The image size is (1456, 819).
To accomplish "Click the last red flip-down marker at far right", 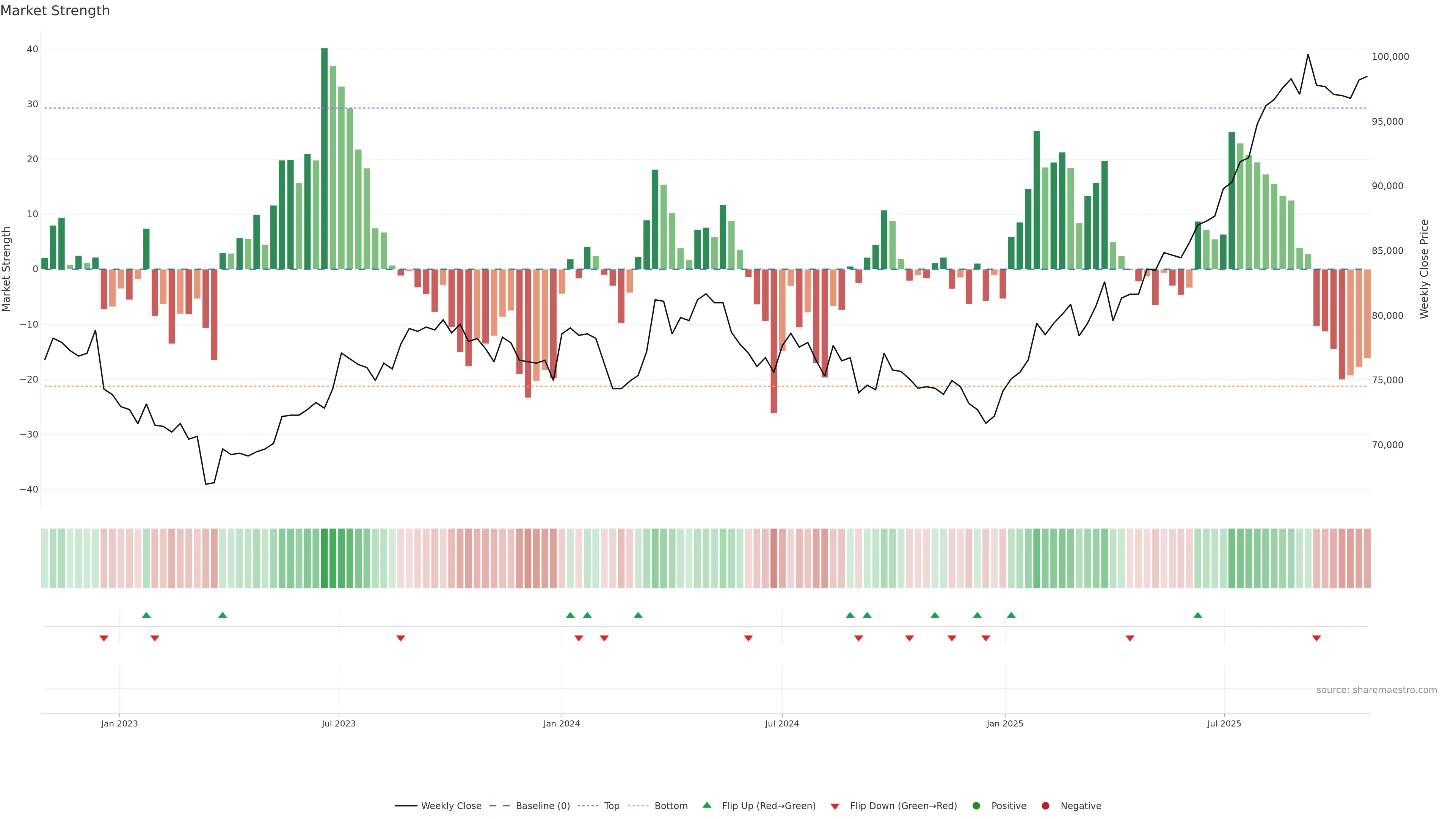I will pyautogui.click(x=1316, y=638).
